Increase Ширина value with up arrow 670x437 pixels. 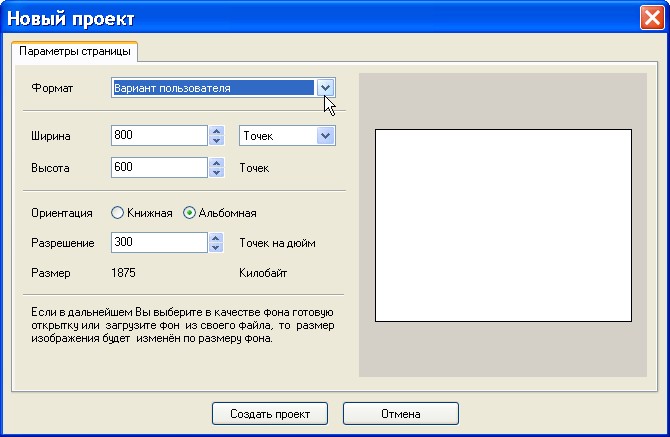point(217,131)
